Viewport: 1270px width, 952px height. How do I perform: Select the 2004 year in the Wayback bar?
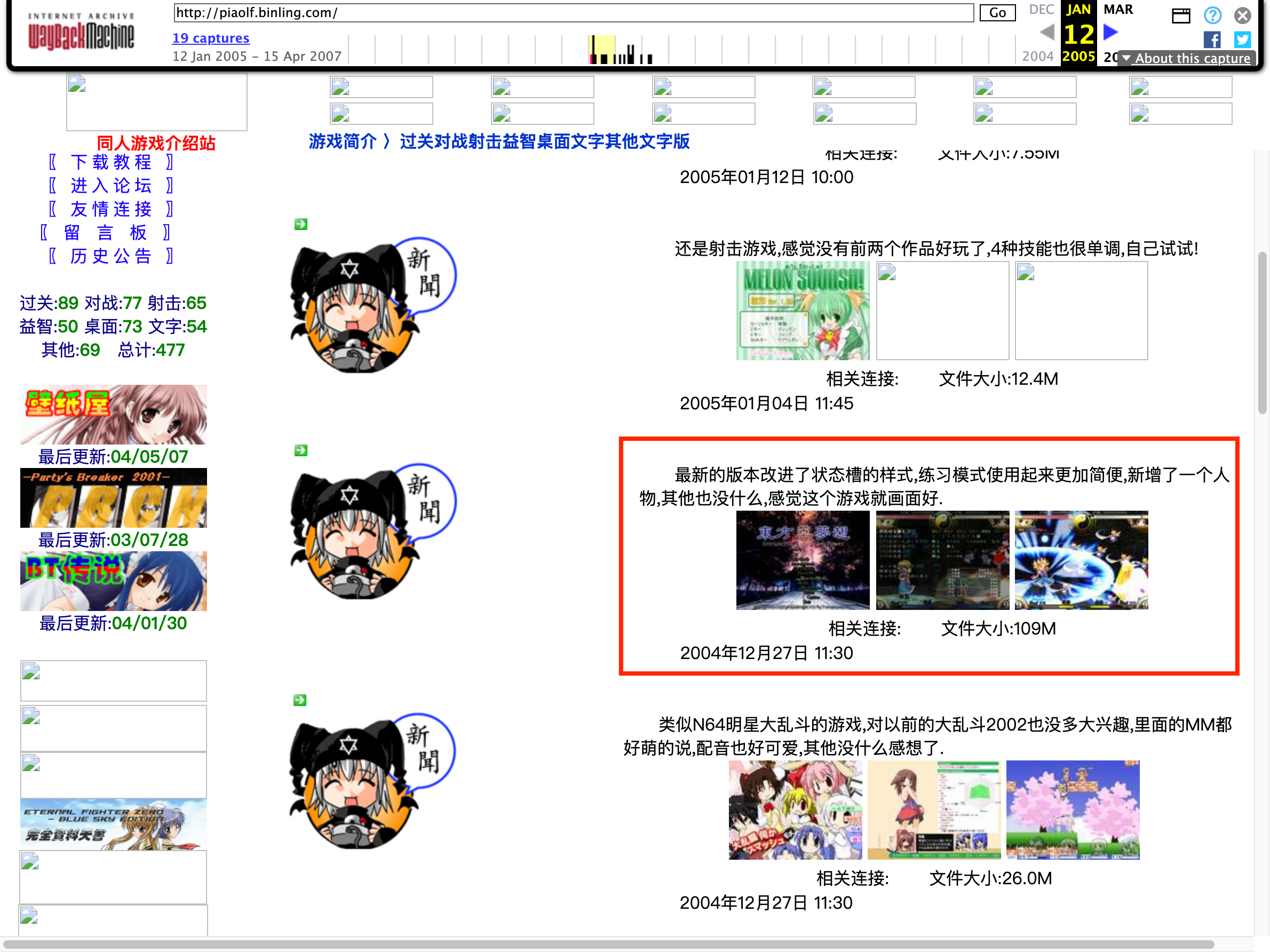(1037, 56)
